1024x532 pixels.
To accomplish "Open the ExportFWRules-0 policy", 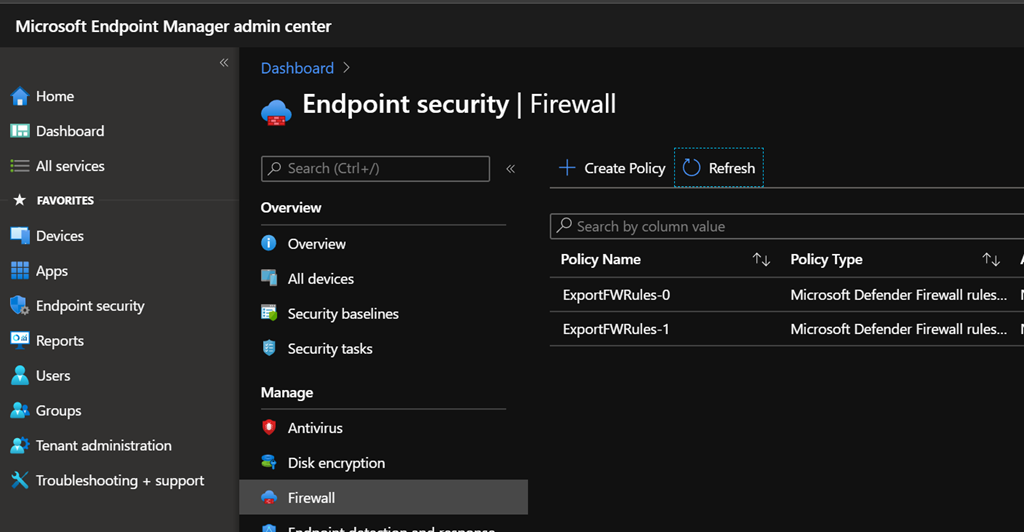I will tap(616, 295).
